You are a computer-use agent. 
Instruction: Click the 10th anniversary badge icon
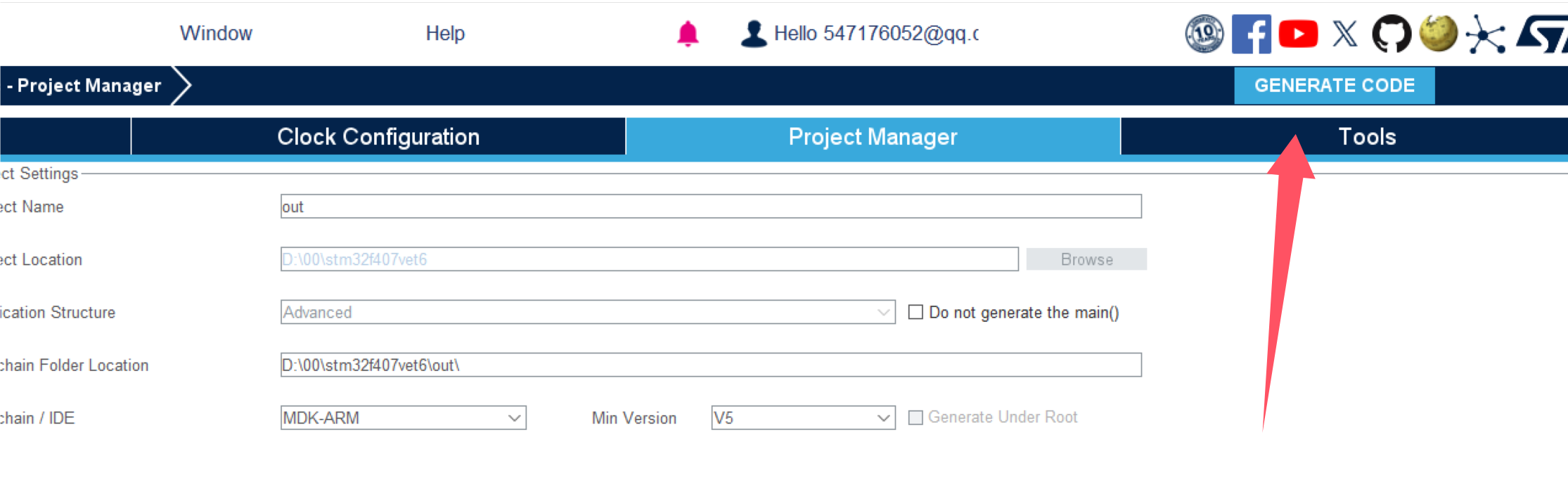tap(1204, 34)
